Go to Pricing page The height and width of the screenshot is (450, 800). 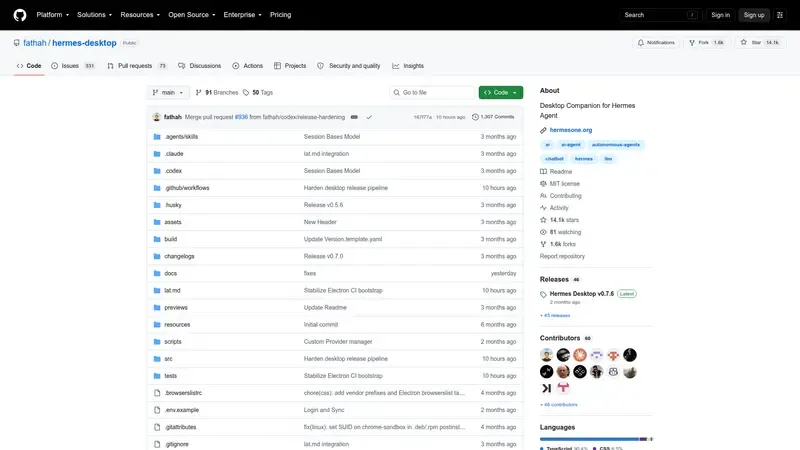[x=281, y=15]
